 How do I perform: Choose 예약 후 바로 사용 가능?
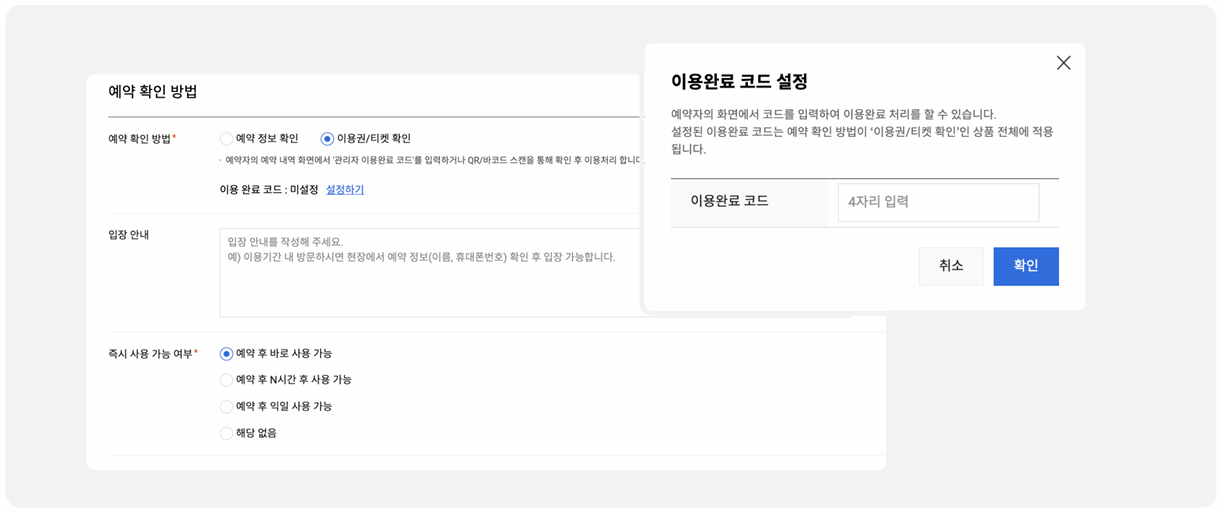[227, 354]
